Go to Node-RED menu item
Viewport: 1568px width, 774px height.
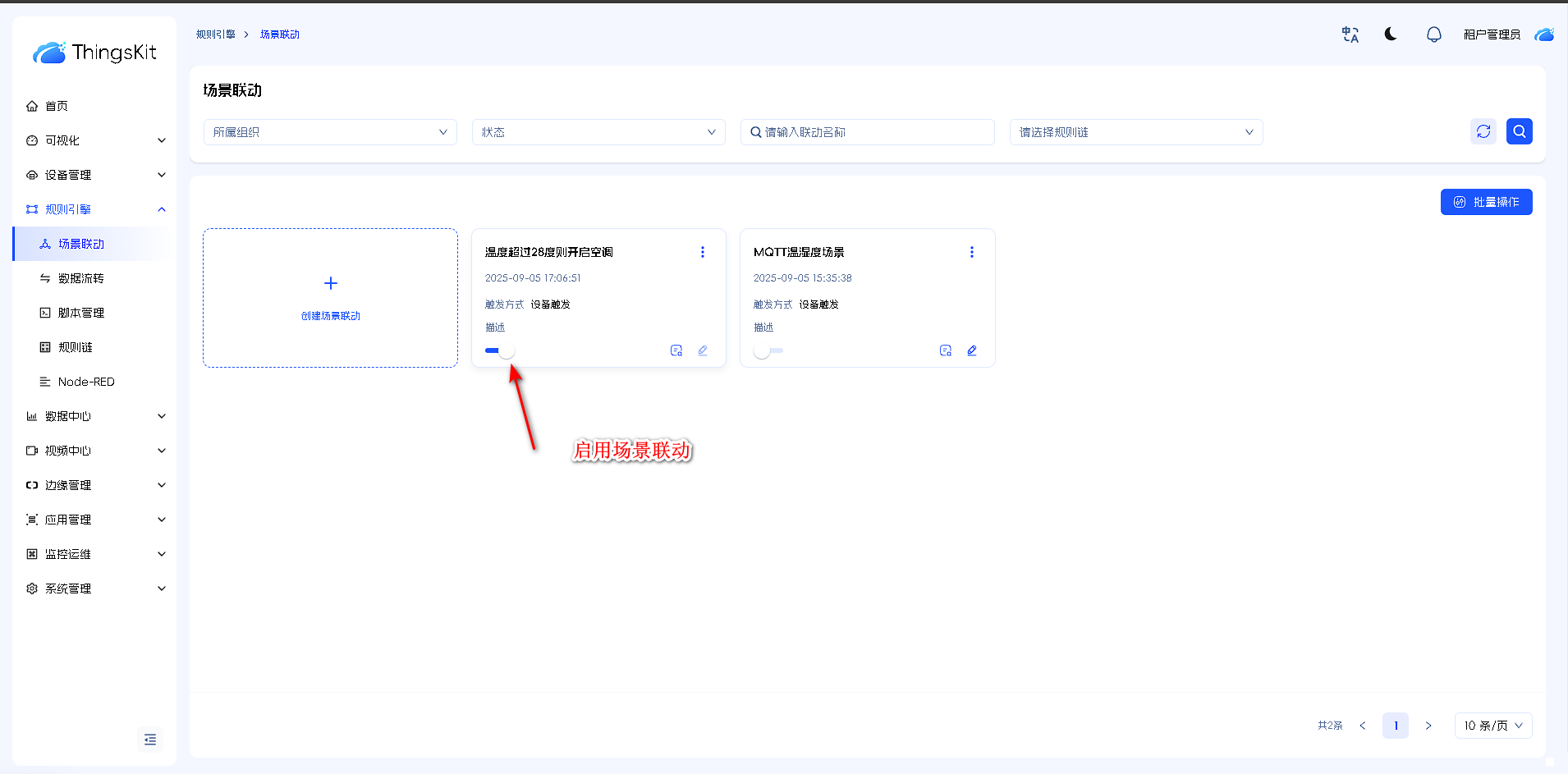click(86, 382)
